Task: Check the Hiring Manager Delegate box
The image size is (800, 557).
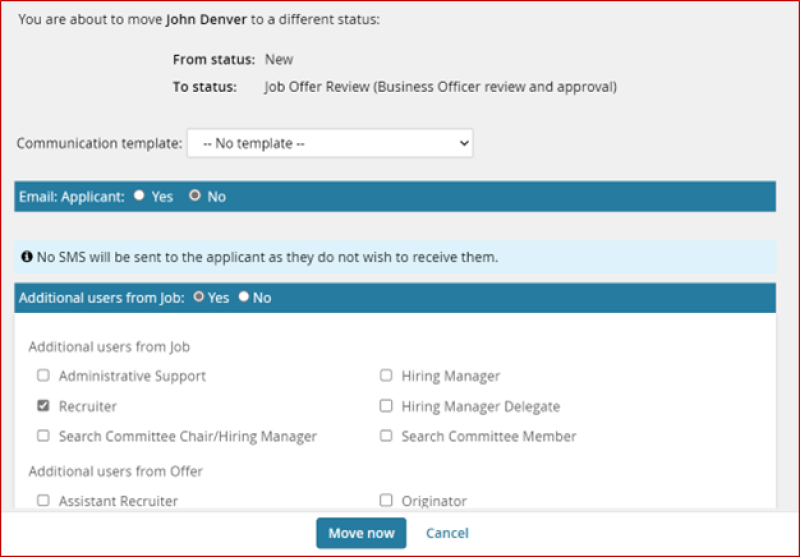Action: 386,406
